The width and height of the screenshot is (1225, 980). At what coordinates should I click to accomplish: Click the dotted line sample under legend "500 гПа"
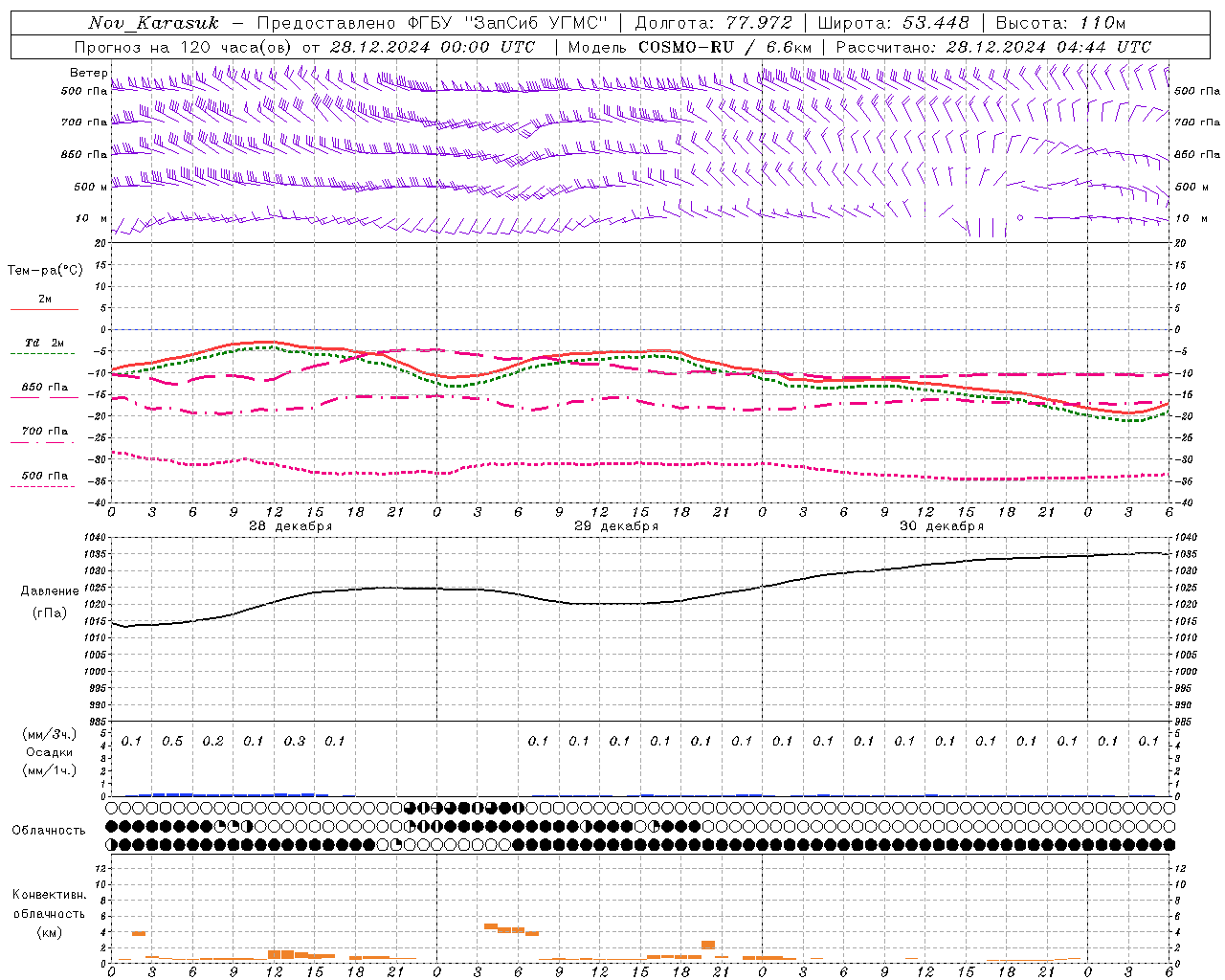pyautogui.click(x=42, y=486)
